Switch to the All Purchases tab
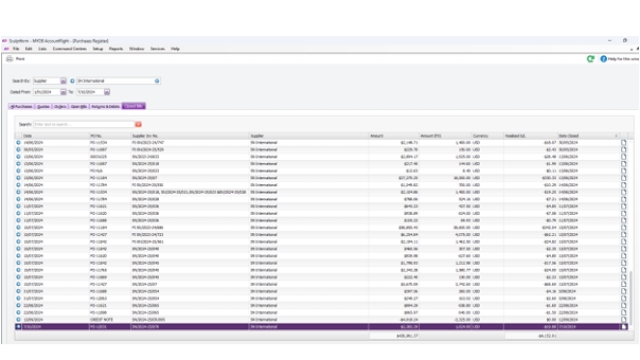Image resolution: width=640 pixels, height=360 pixels. tap(21, 107)
